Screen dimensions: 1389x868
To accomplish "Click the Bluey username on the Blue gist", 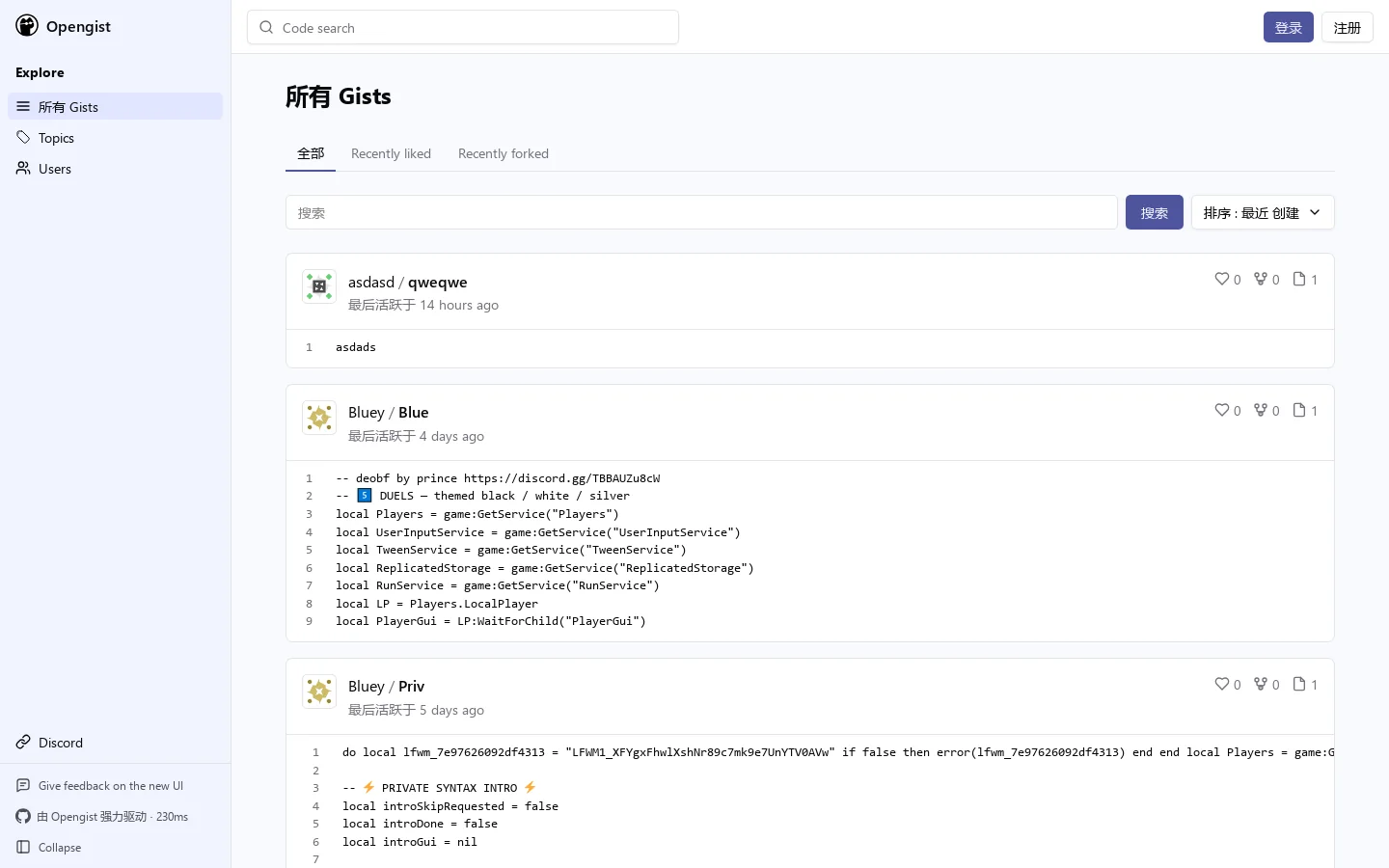I will pyautogui.click(x=367, y=413).
